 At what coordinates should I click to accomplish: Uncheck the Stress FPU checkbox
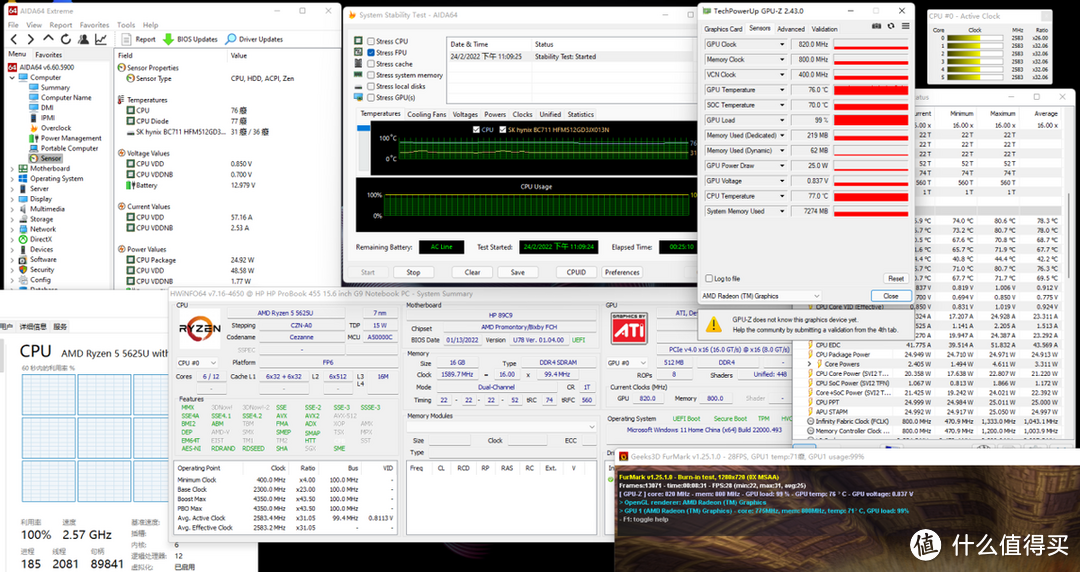[371, 52]
